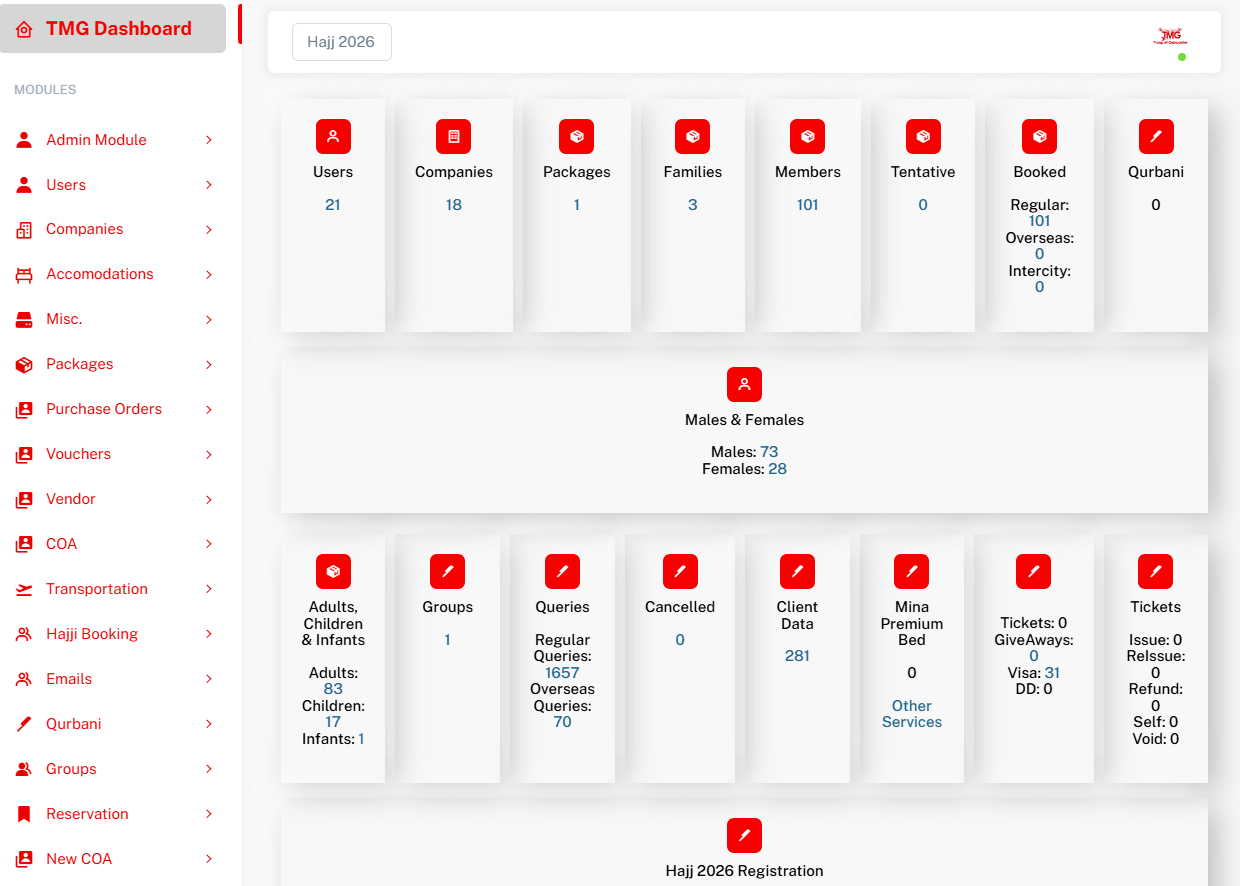Image resolution: width=1240 pixels, height=886 pixels.
Task: Click the Hajj 2026 Registration icon
Action: pyautogui.click(x=744, y=835)
